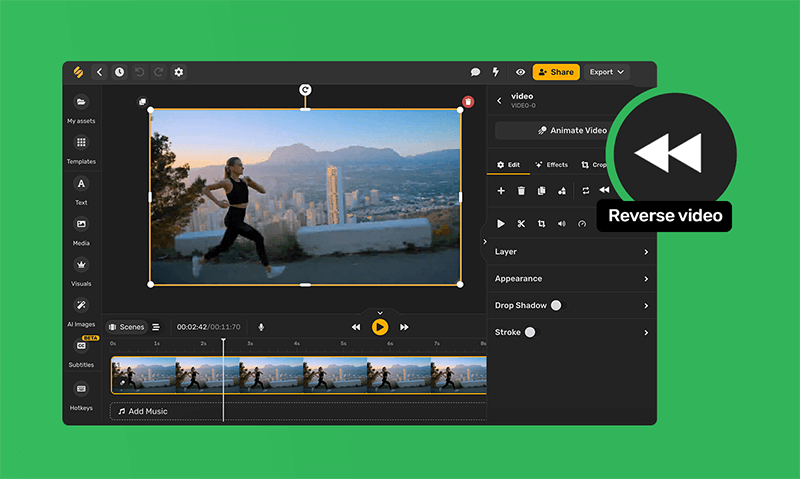This screenshot has height=479, width=800.
Task: Fast forward with the skip-forward button
Action: [404, 327]
